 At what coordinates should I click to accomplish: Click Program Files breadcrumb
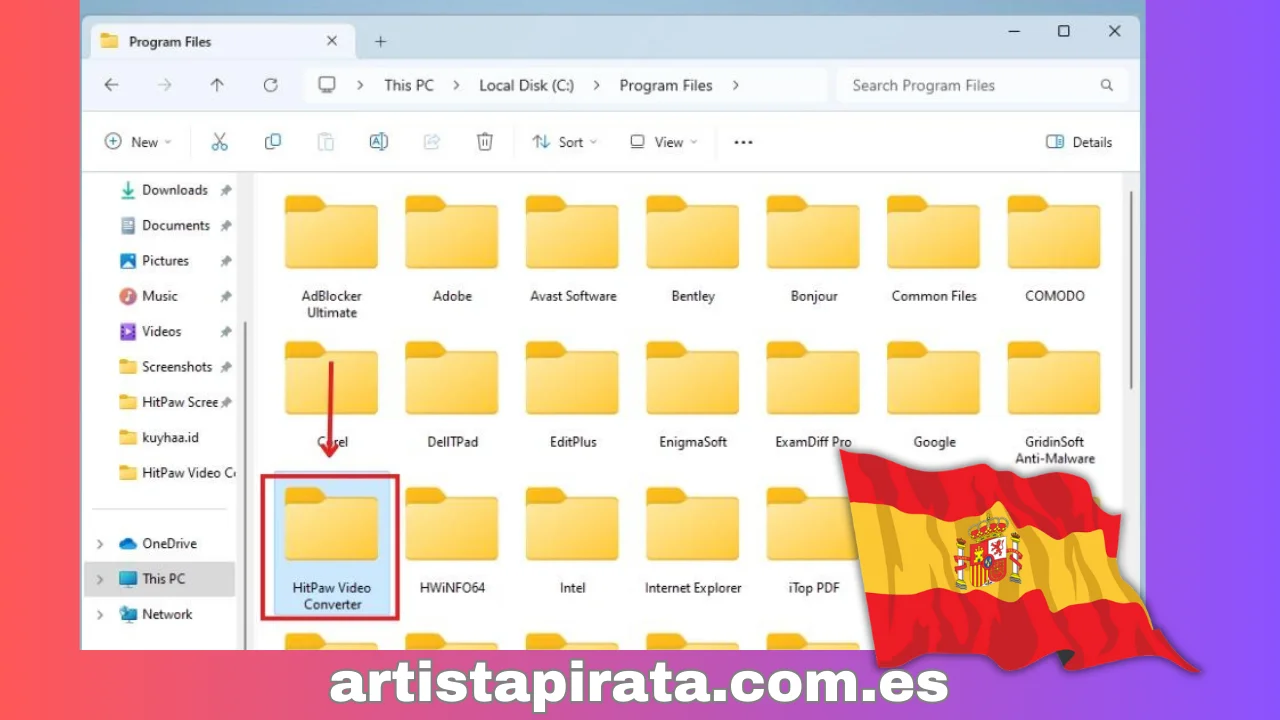point(666,85)
